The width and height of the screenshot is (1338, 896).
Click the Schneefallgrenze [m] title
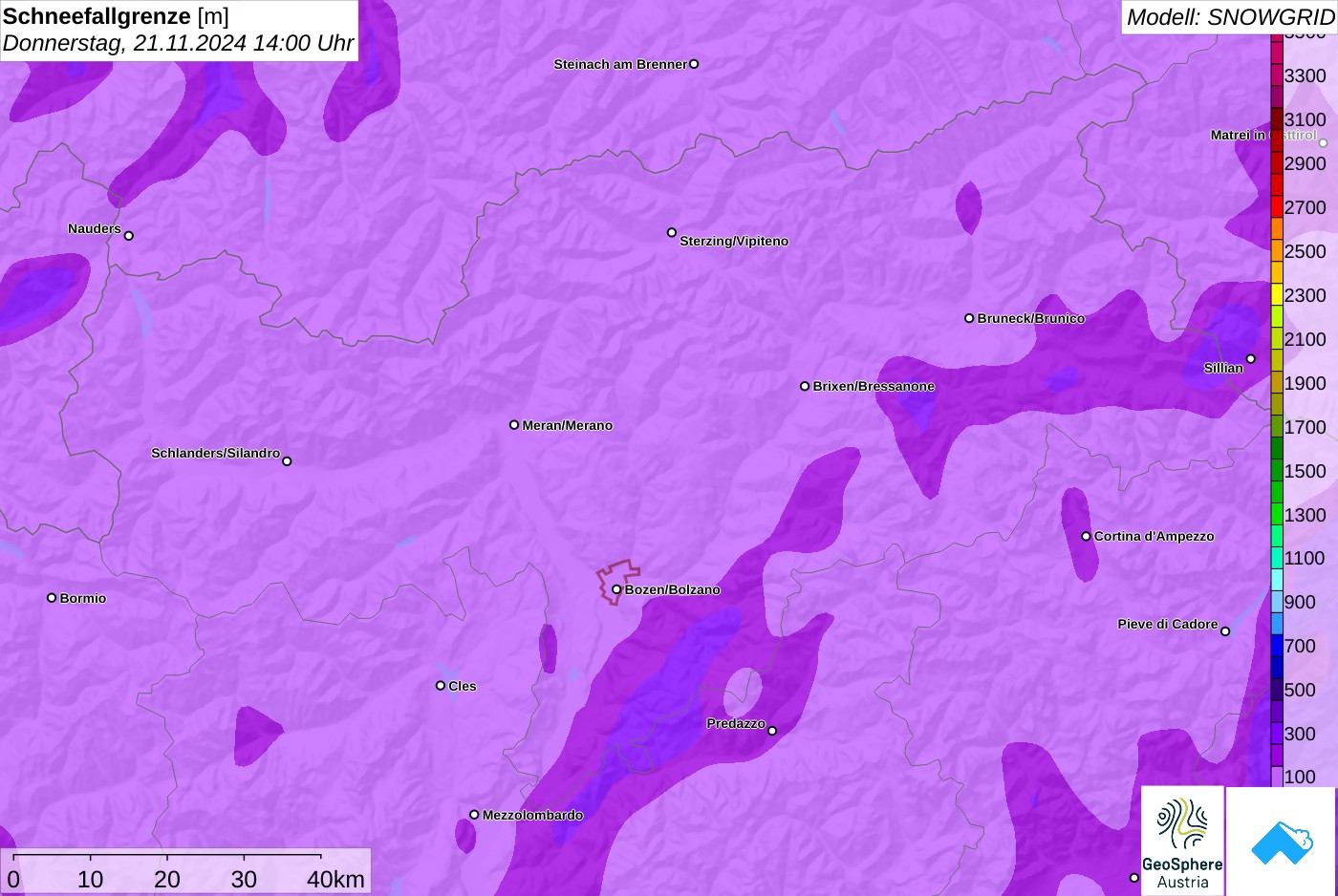pos(117,16)
